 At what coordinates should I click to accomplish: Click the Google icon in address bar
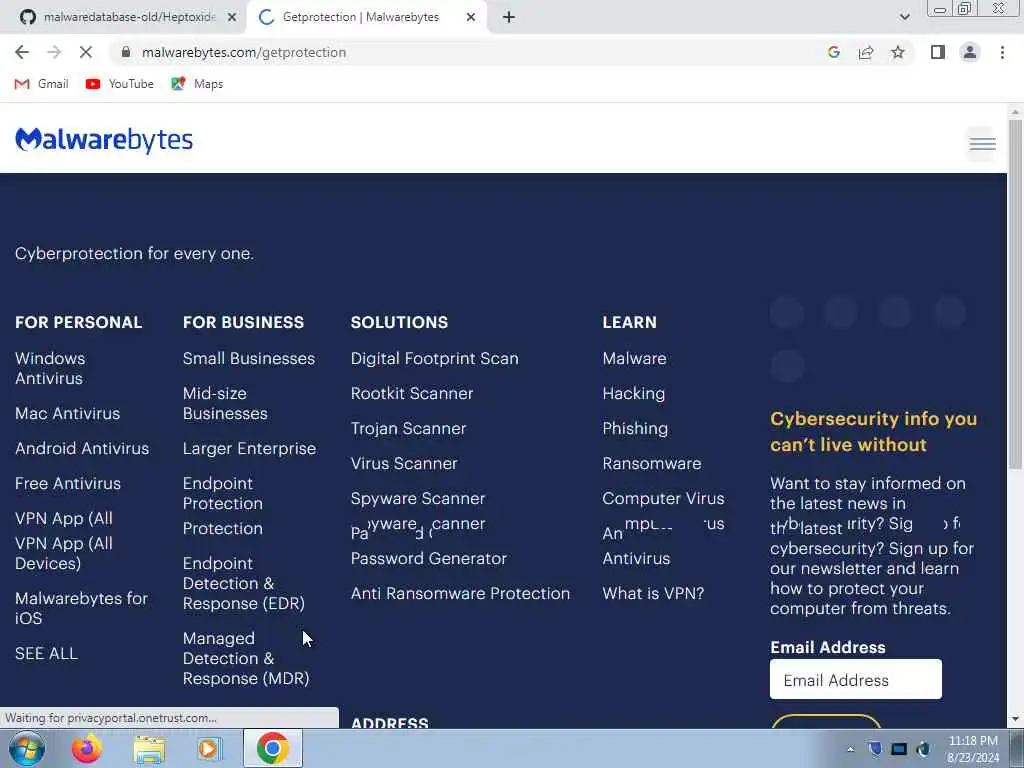pyautogui.click(x=833, y=52)
